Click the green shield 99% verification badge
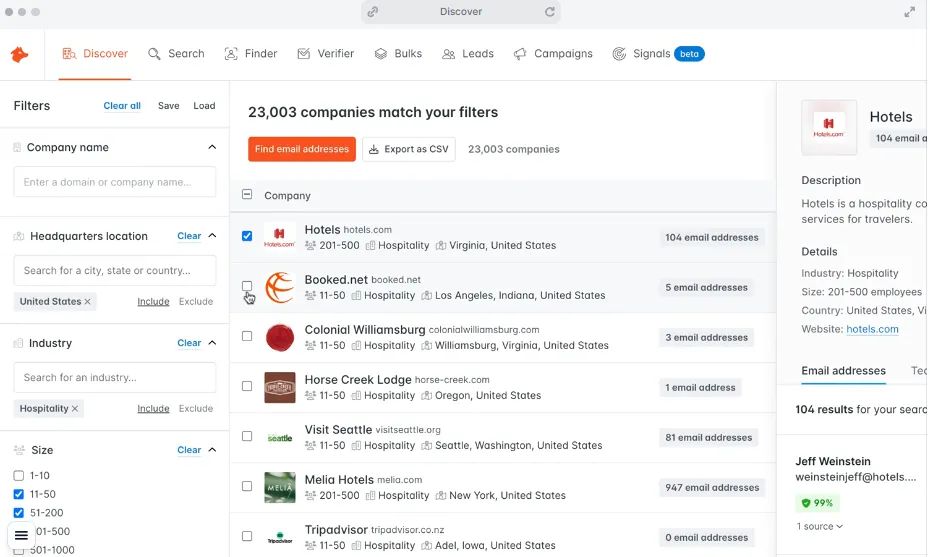The height and width of the screenshot is (557, 930). pos(817,503)
